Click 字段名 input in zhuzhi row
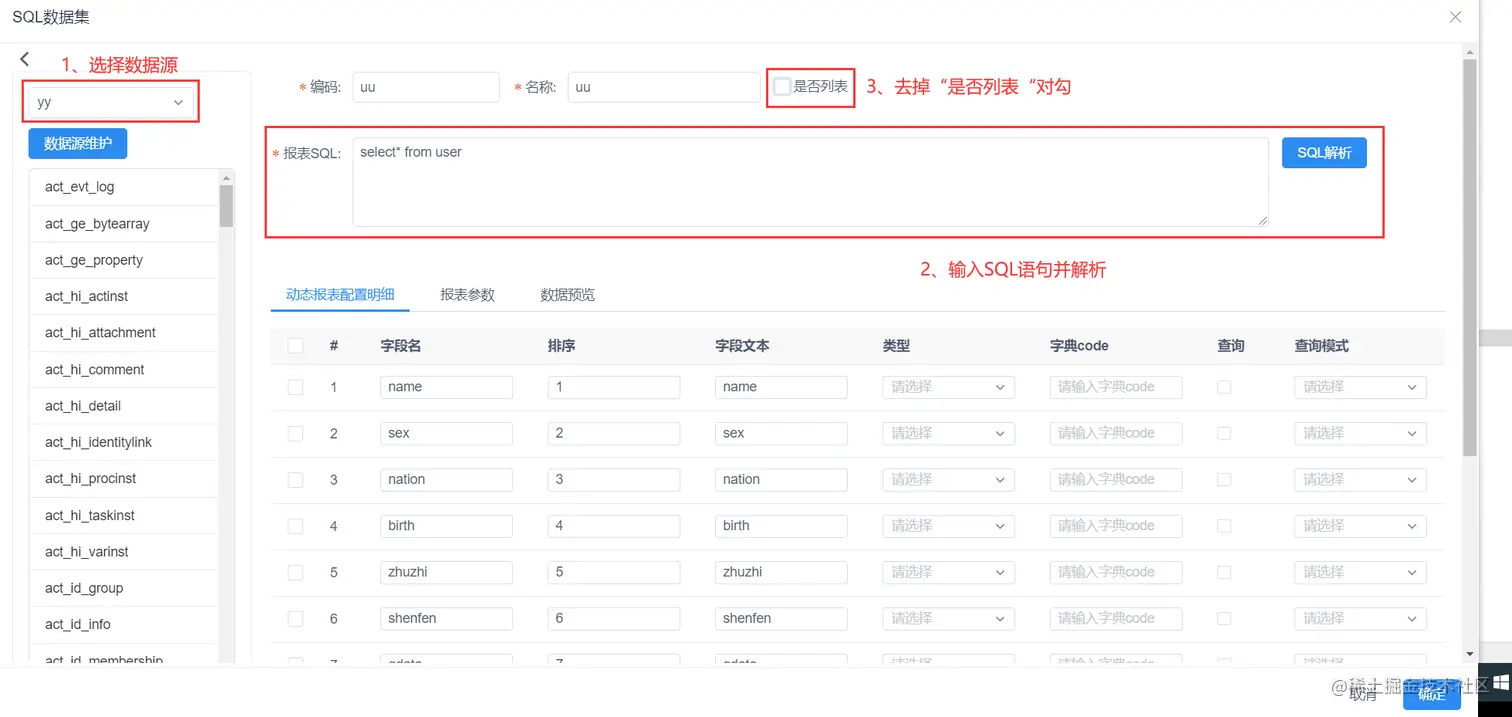 446,572
